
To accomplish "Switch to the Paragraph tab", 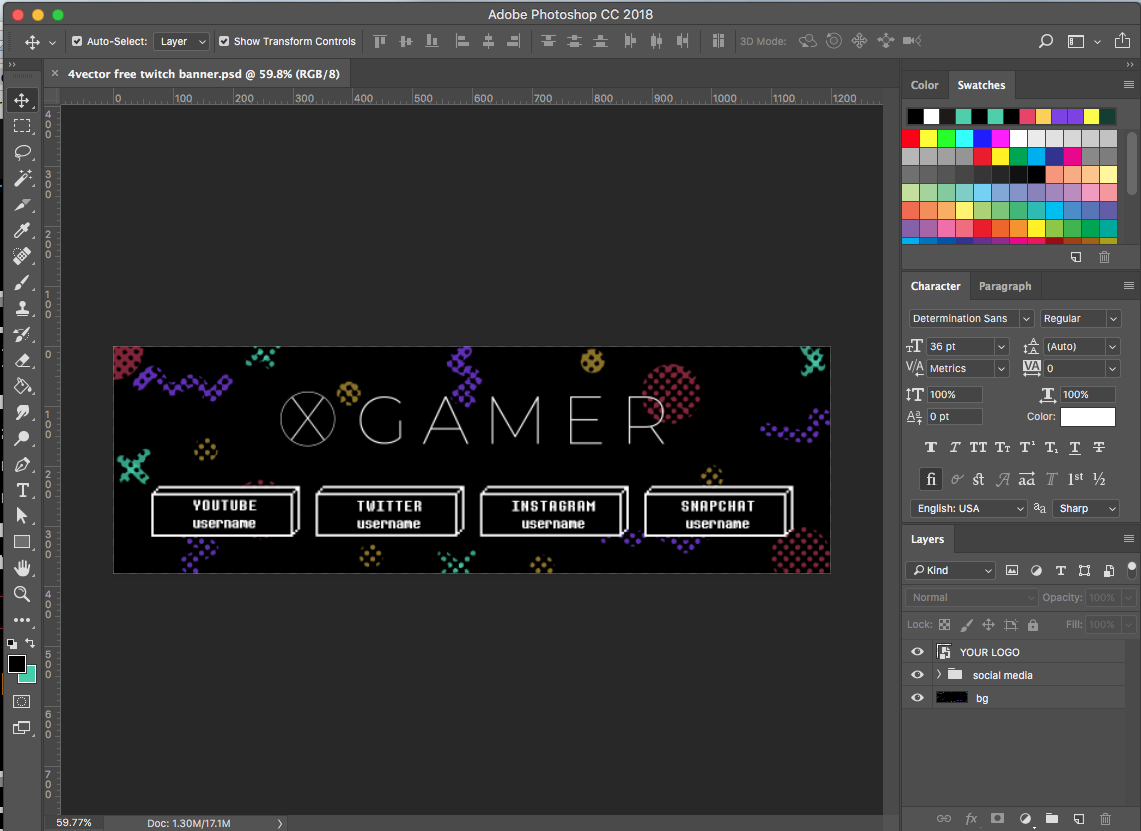I will [1004, 286].
